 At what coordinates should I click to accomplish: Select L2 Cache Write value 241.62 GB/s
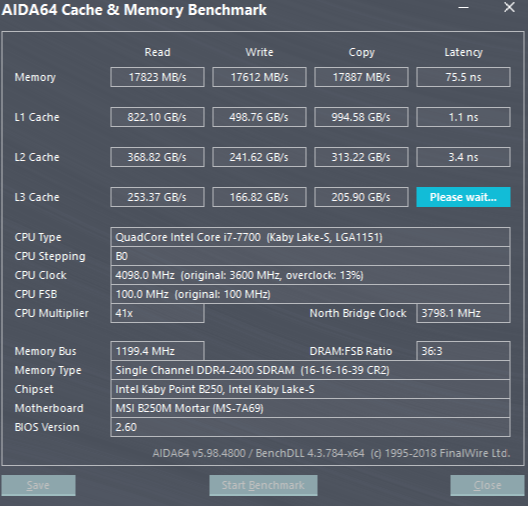[x=259, y=157]
